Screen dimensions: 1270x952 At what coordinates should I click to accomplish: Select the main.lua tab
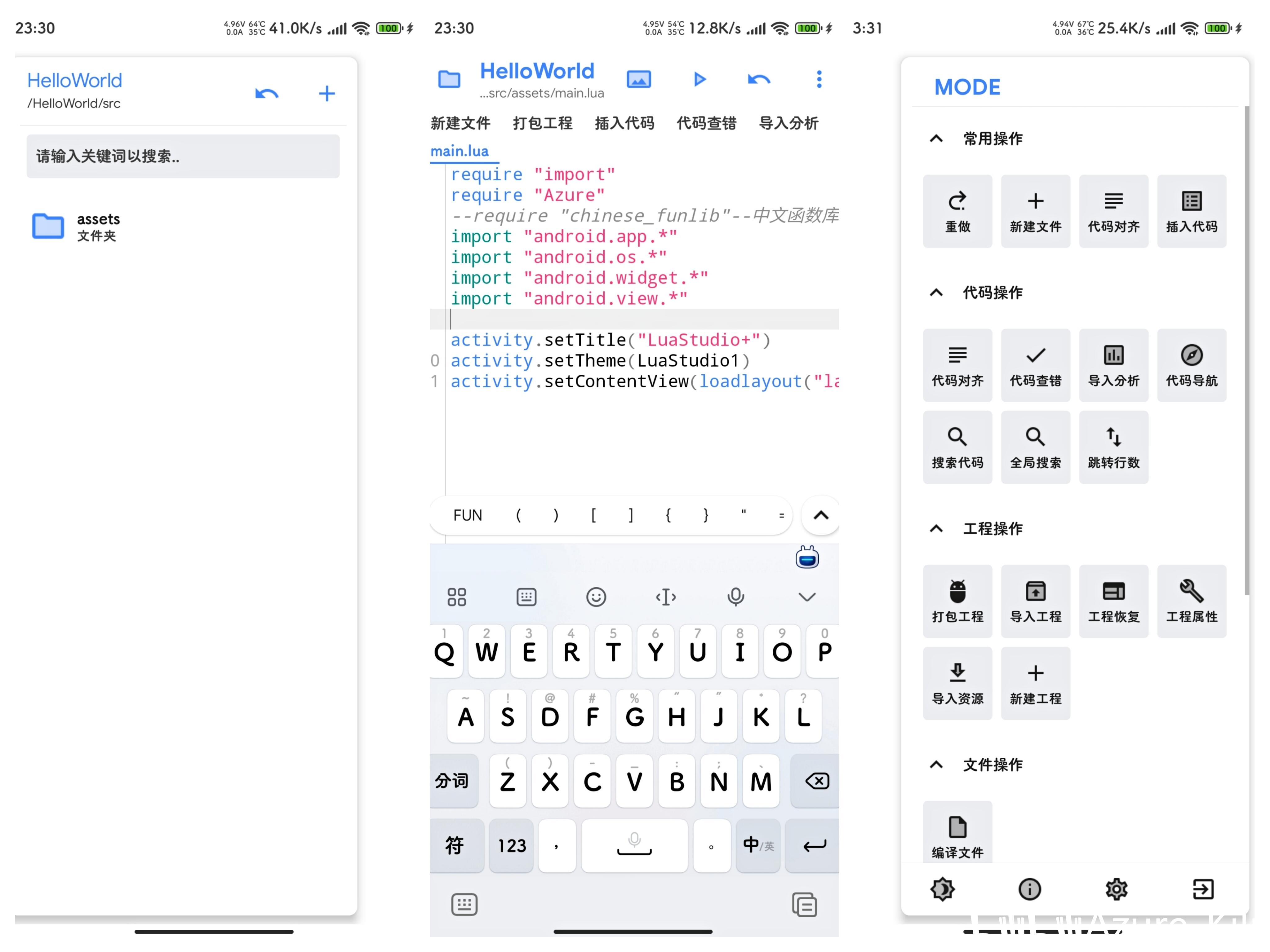click(x=459, y=151)
